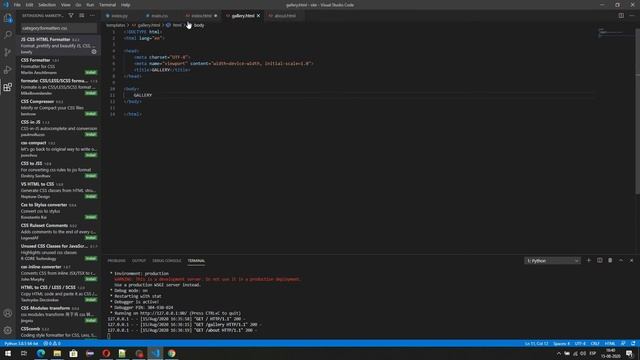Switch to the Output panel tab
Viewport: 640px width, 360px height.
(x=139, y=261)
